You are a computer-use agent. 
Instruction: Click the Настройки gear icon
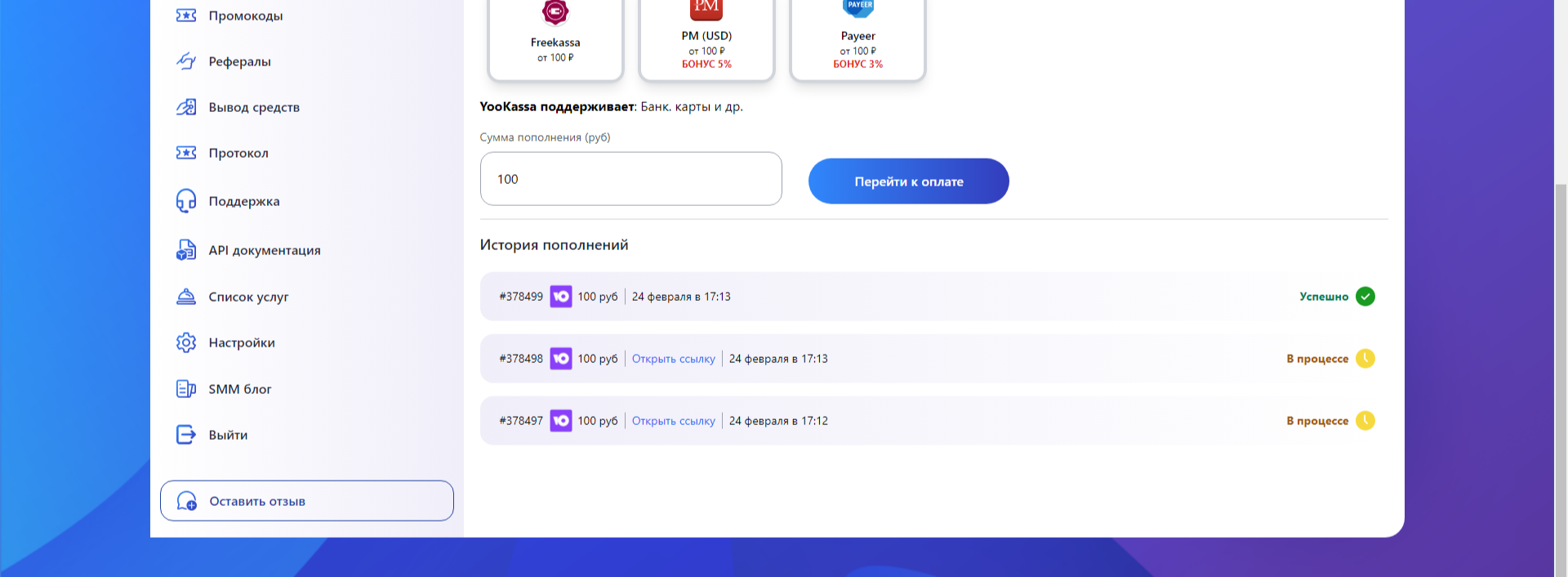(186, 342)
